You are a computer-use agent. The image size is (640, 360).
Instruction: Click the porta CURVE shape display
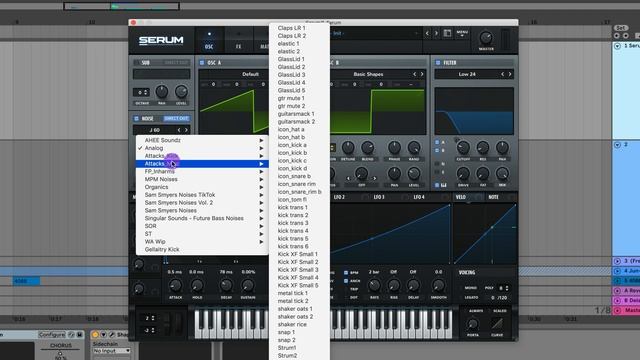(x=497, y=324)
